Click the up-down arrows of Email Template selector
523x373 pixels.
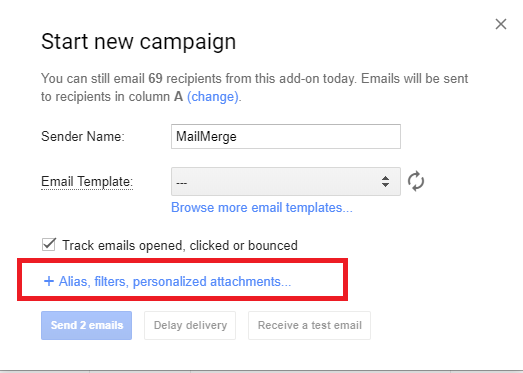click(x=385, y=181)
